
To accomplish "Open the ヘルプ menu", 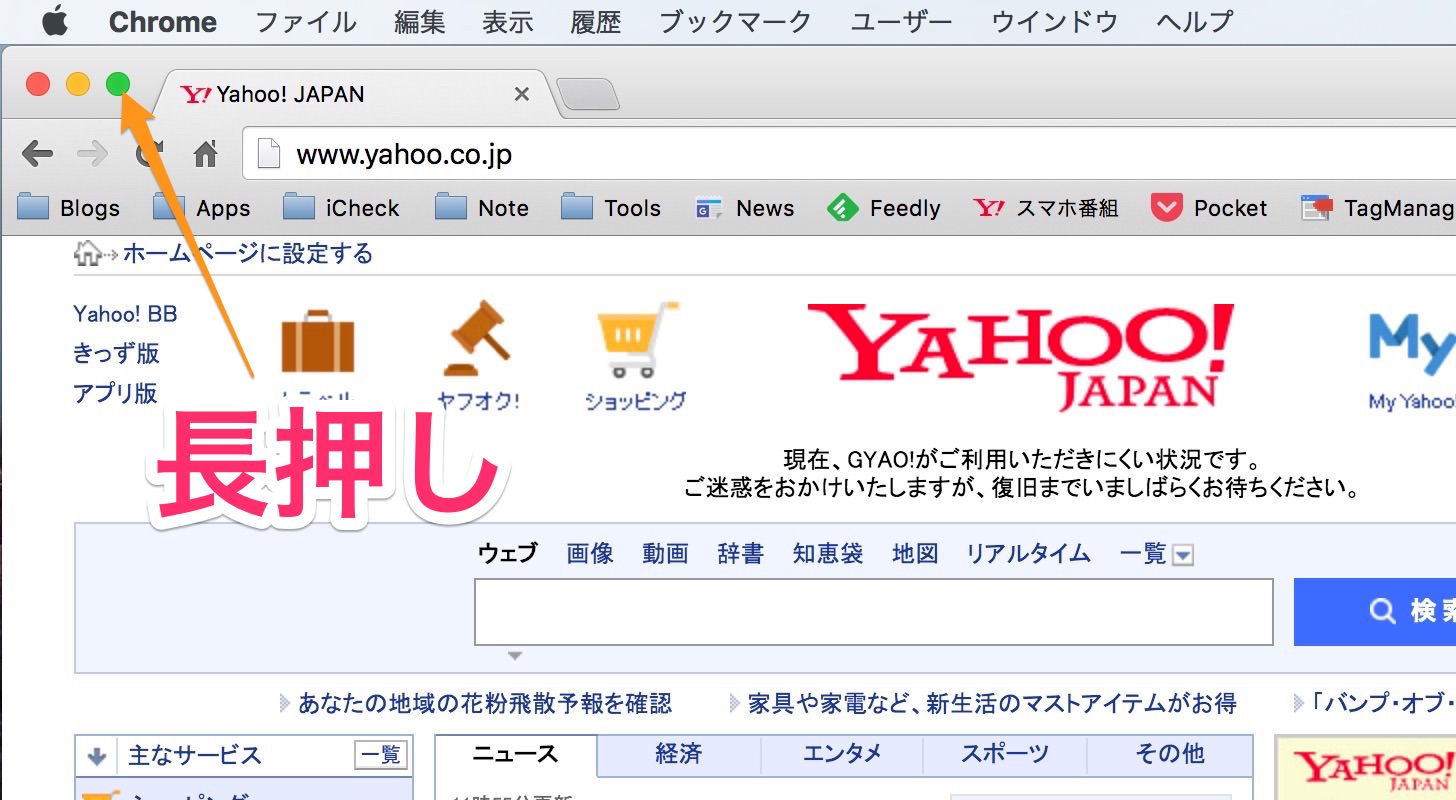I will click(x=1194, y=22).
